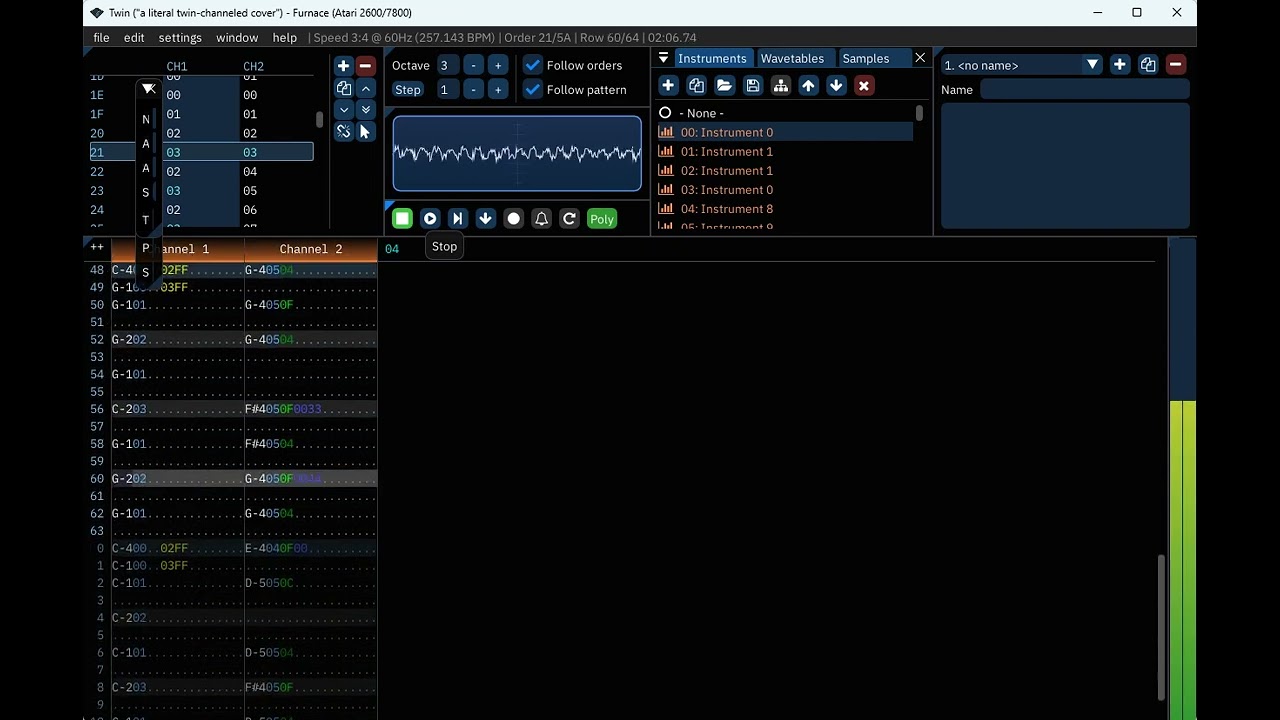Duplicate the selected instrument
This screenshot has height=720, width=1280.
tap(696, 86)
